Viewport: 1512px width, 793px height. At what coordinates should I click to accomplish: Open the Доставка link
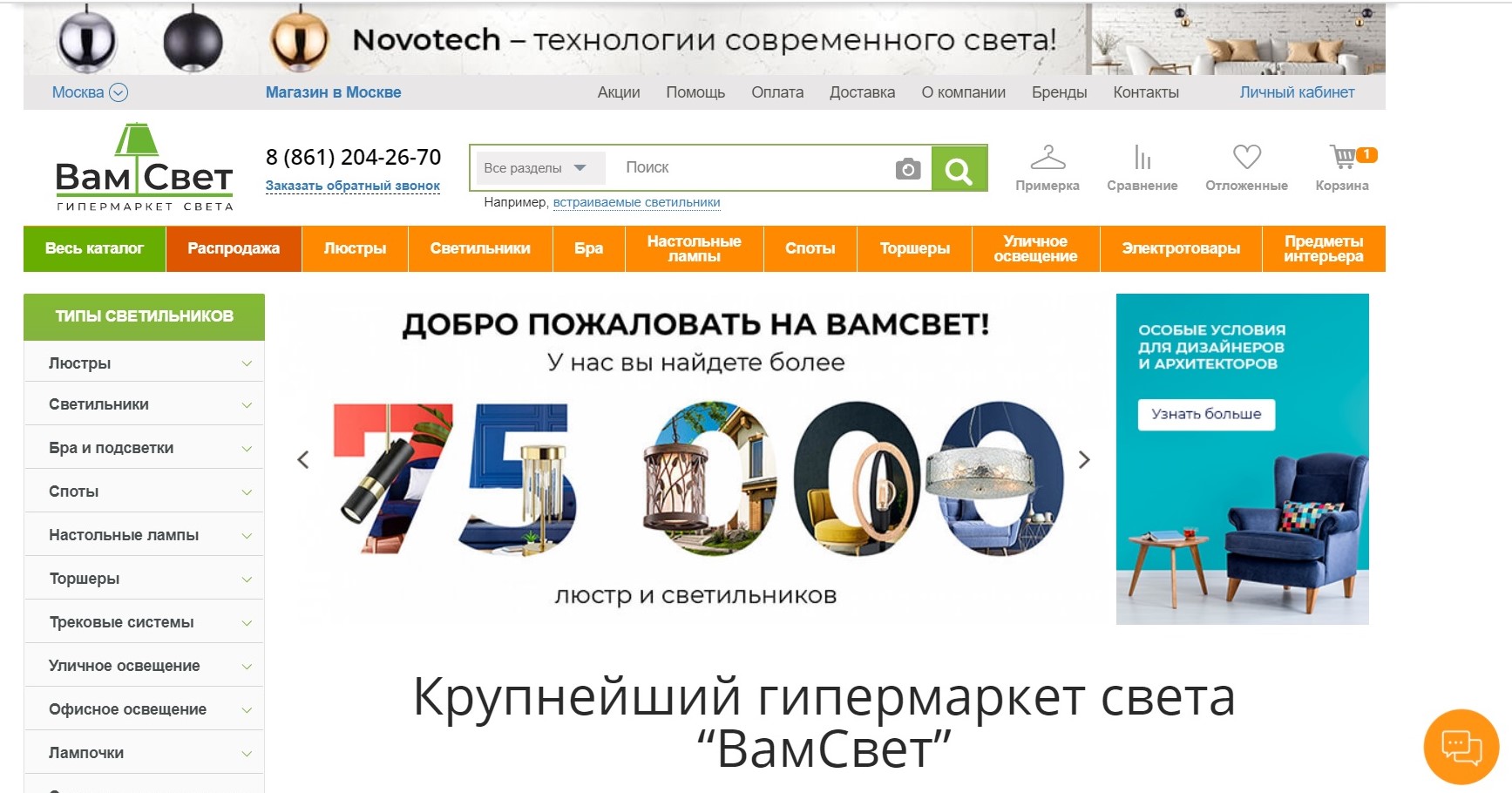[862, 92]
